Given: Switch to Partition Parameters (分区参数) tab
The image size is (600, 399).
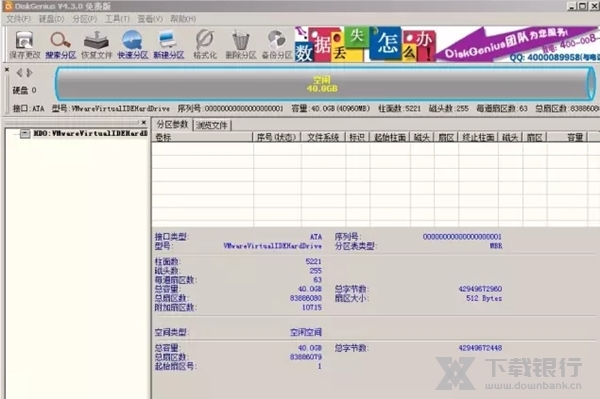Looking at the screenshot, I should (172, 124).
